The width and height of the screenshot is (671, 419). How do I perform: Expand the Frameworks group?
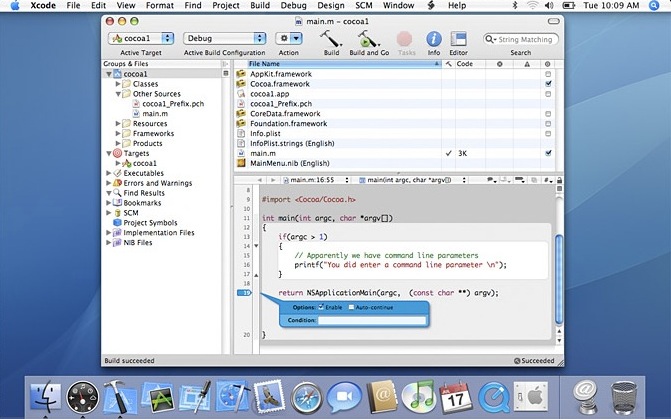point(118,134)
